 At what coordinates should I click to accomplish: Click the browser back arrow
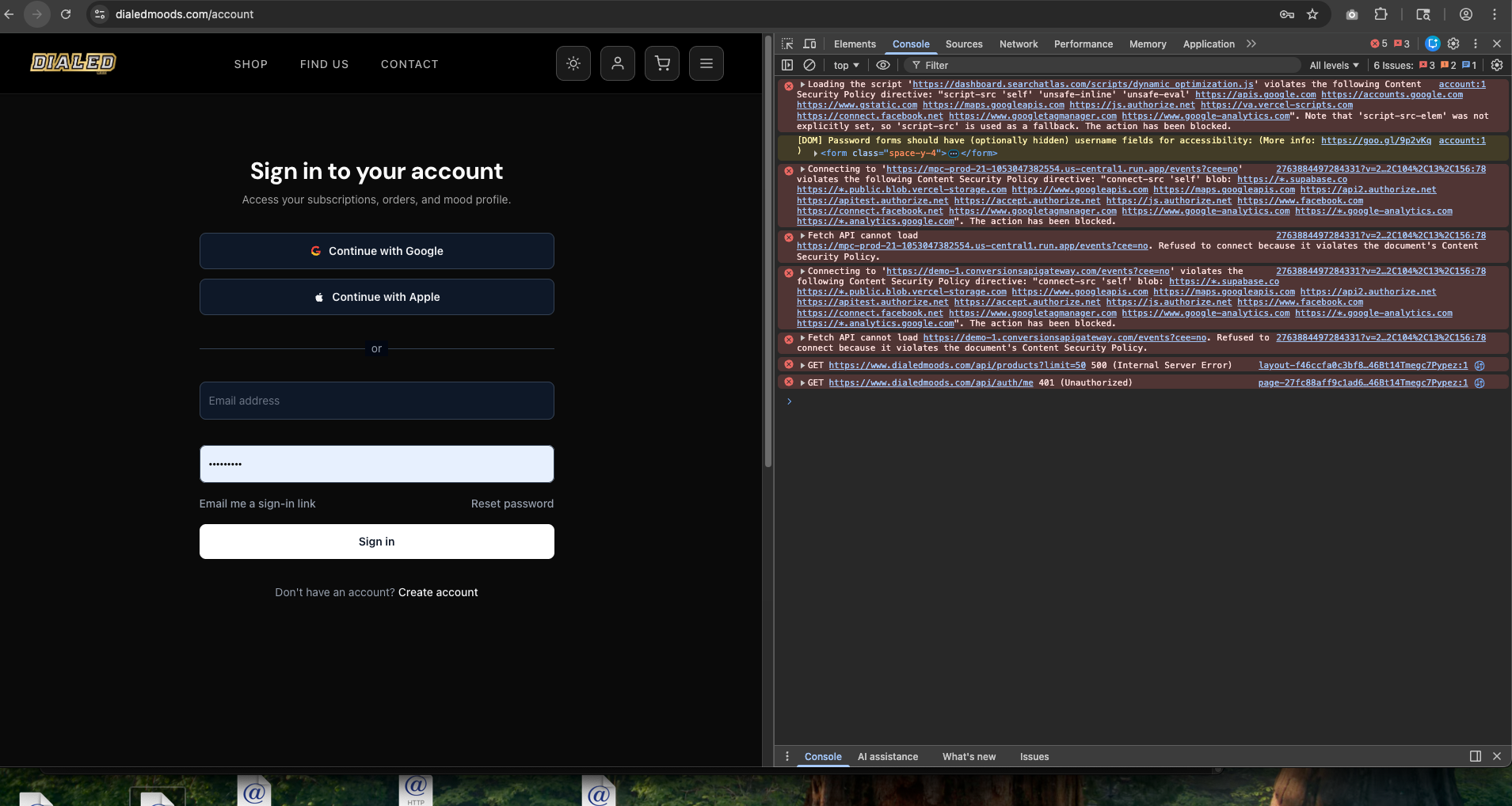click(x=10, y=14)
